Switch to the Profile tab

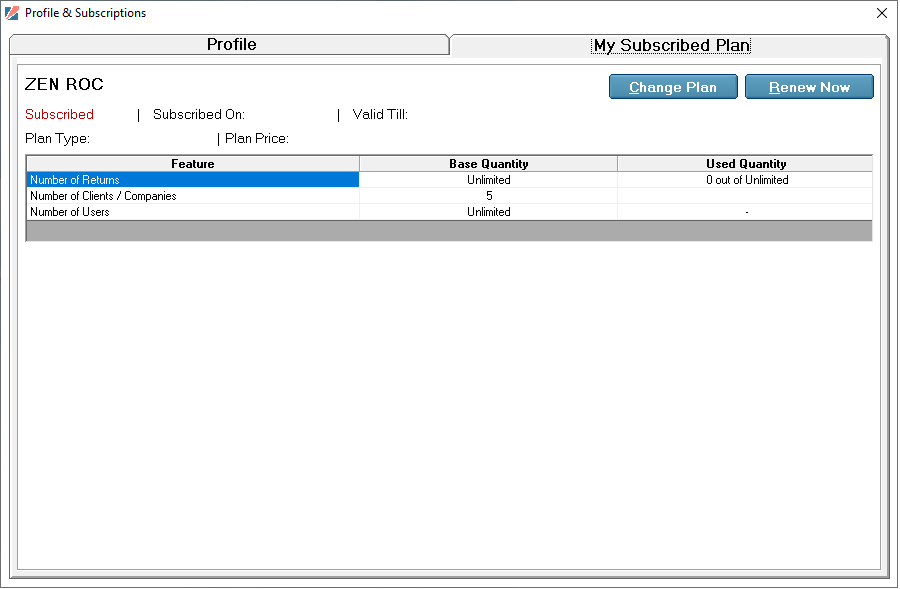click(230, 45)
